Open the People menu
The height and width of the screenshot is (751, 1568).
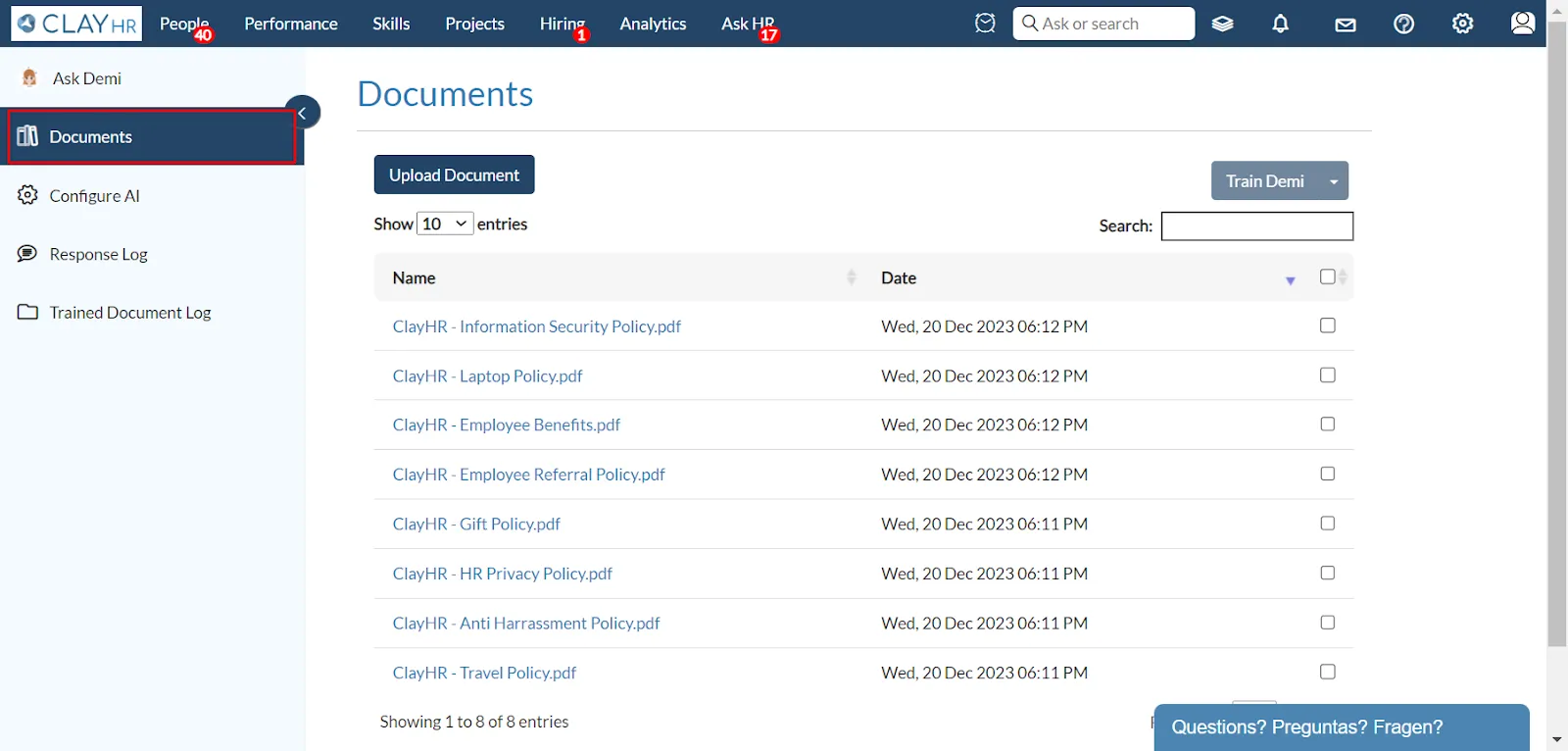pyautogui.click(x=184, y=24)
